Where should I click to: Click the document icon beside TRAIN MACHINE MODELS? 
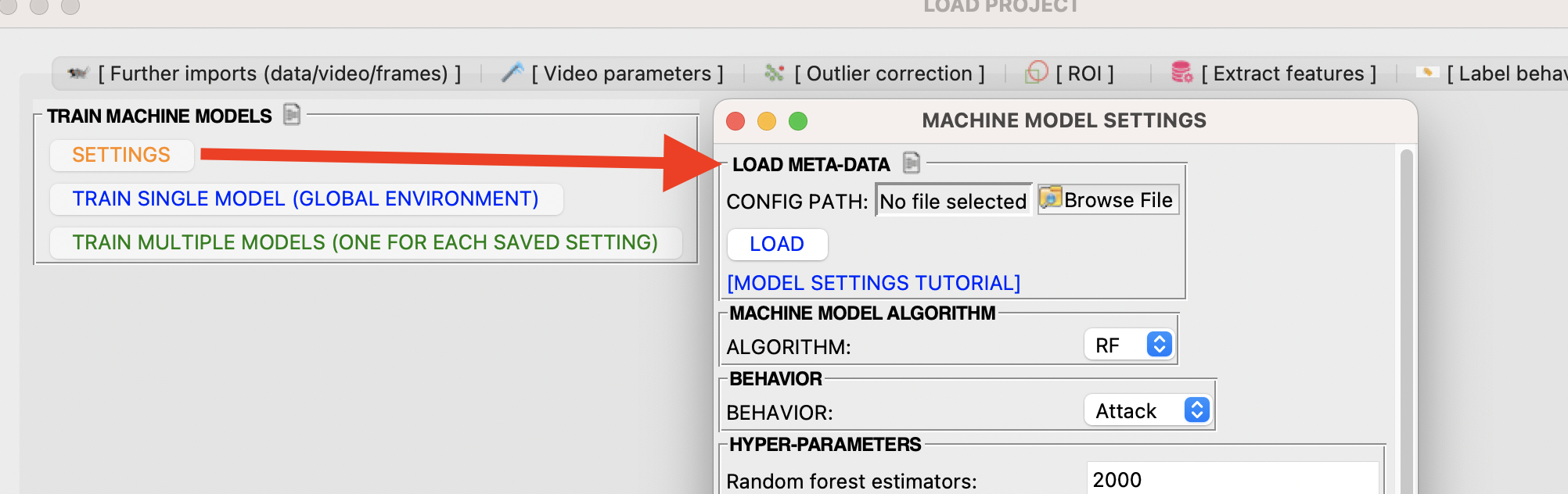tap(290, 116)
